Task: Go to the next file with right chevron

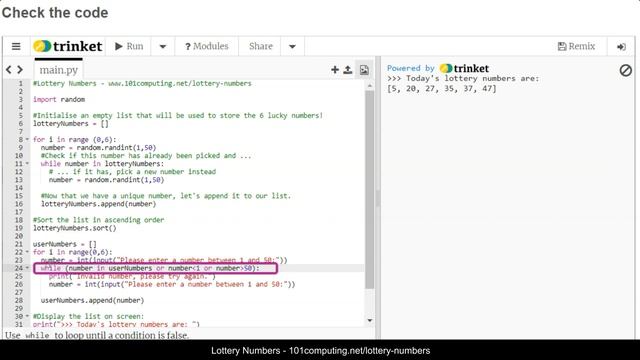Action: tap(20, 70)
